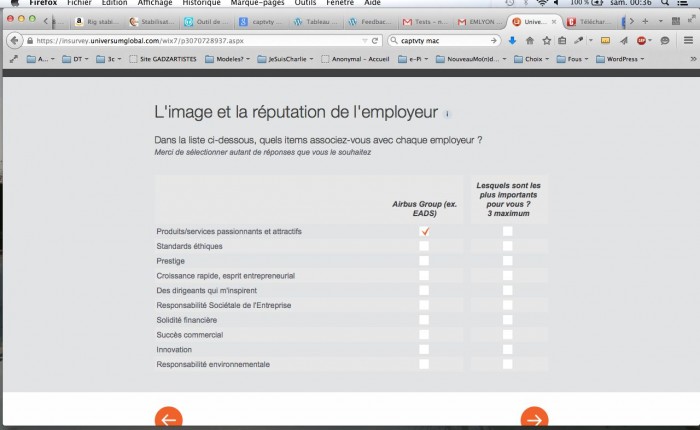
Task: Expand the JeSuisCharlie bookmarks folder
Action: [x=286, y=59]
